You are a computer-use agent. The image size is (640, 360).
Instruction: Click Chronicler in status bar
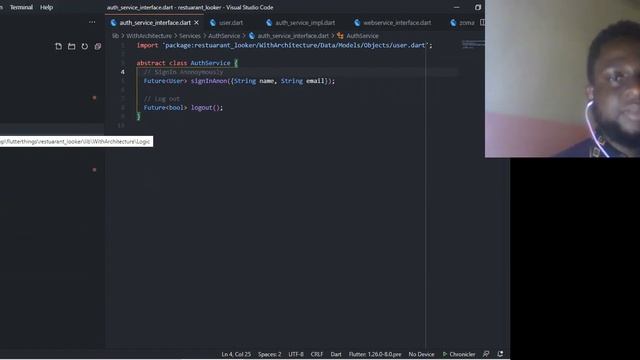pyautogui.click(x=459, y=354)
